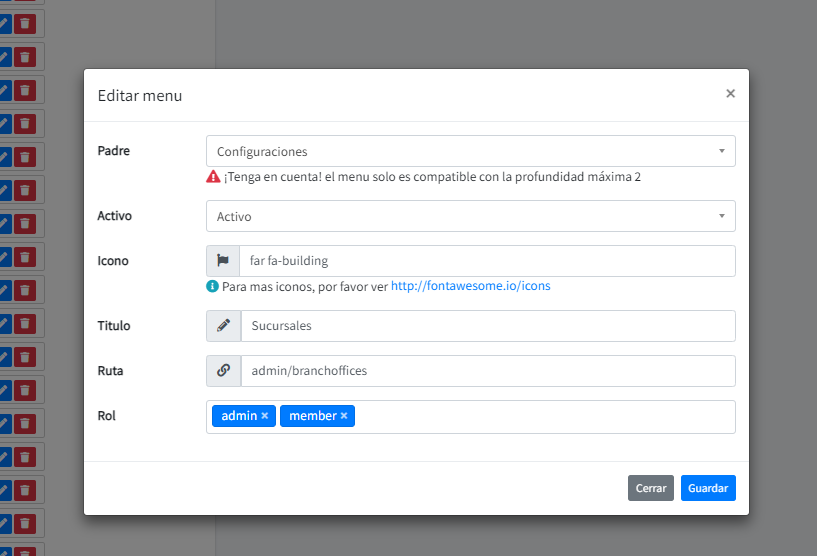Click the pencil icon next to Titulo

223,326
